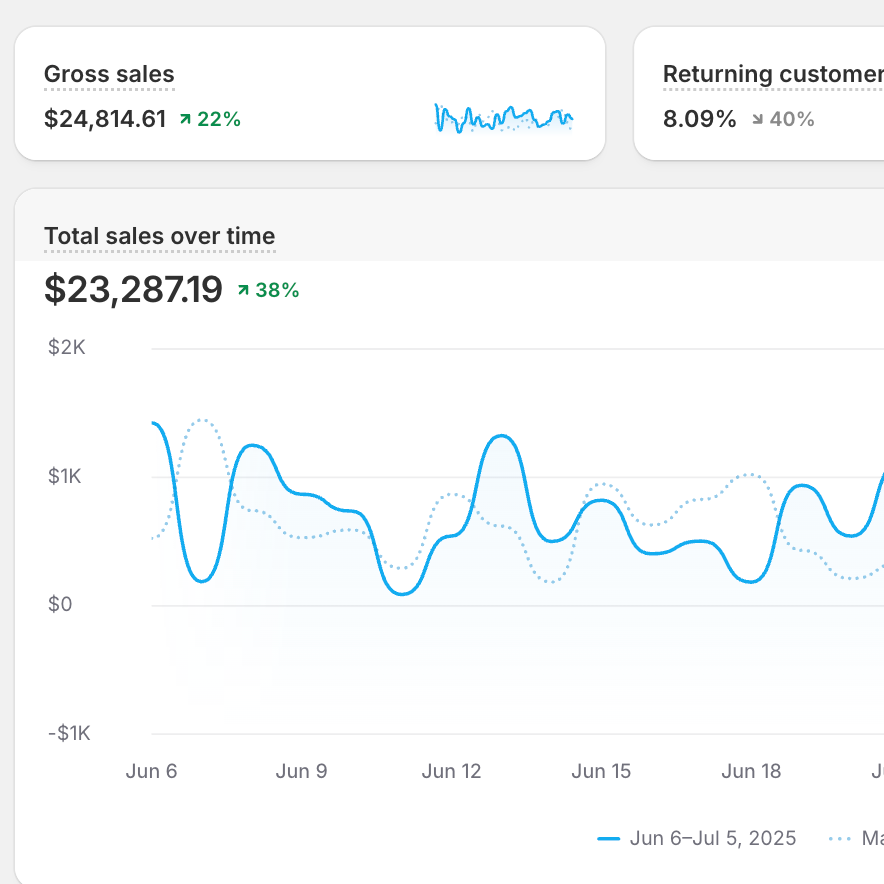This screenshot has height=884, width=884.
Task: Click the -$1K axis label
Action: pos(69,733)
